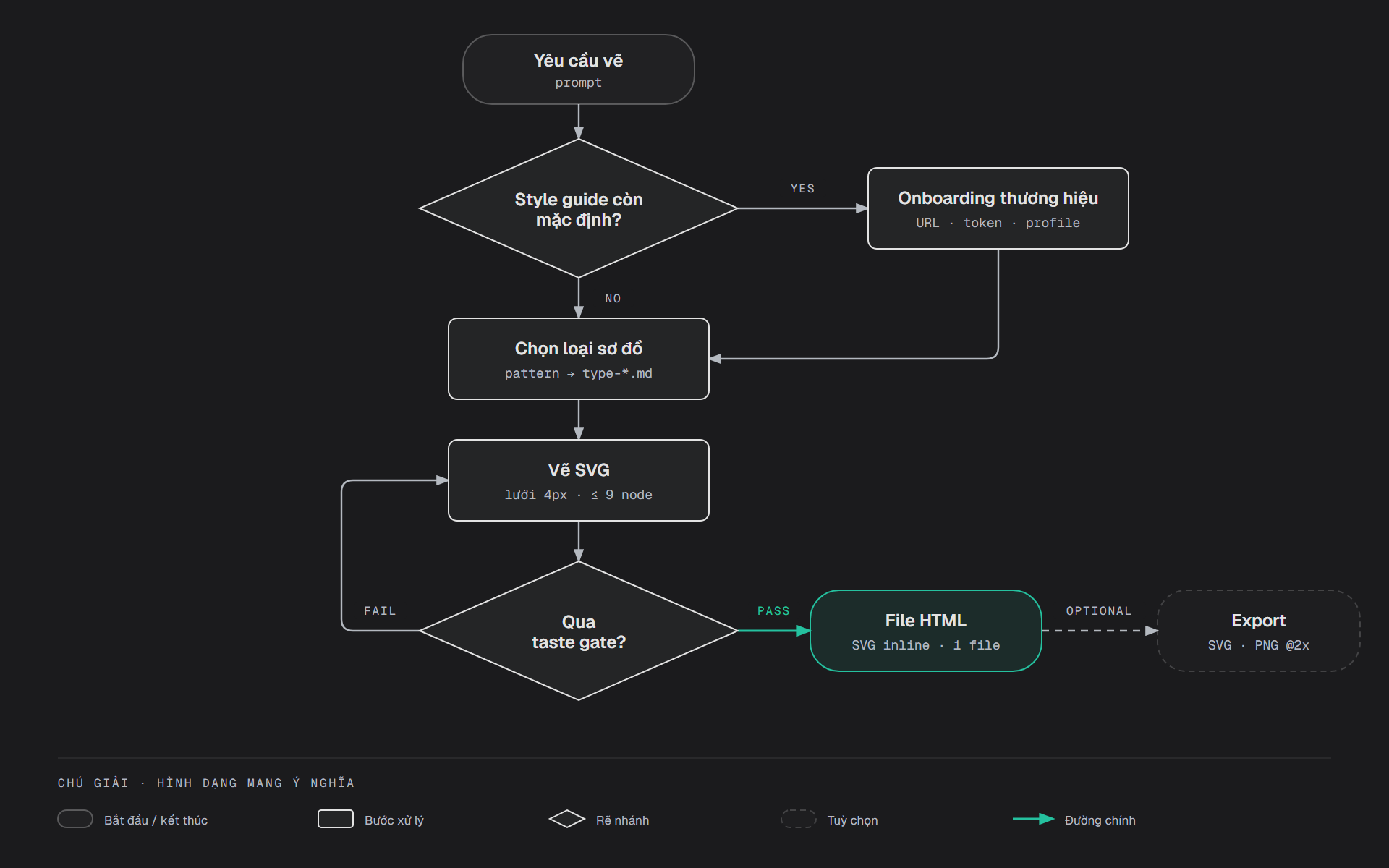1389x868 pixels.
Task: Click the 'prompt' subtitle text
Action: point(579,83)
